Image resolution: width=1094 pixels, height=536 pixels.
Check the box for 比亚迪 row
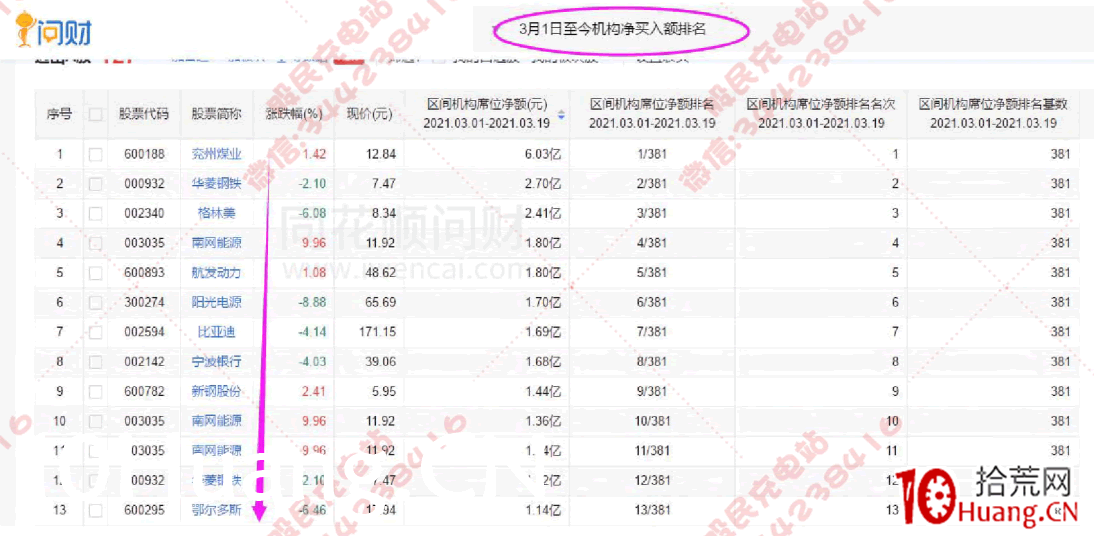(x=96, y=332)
